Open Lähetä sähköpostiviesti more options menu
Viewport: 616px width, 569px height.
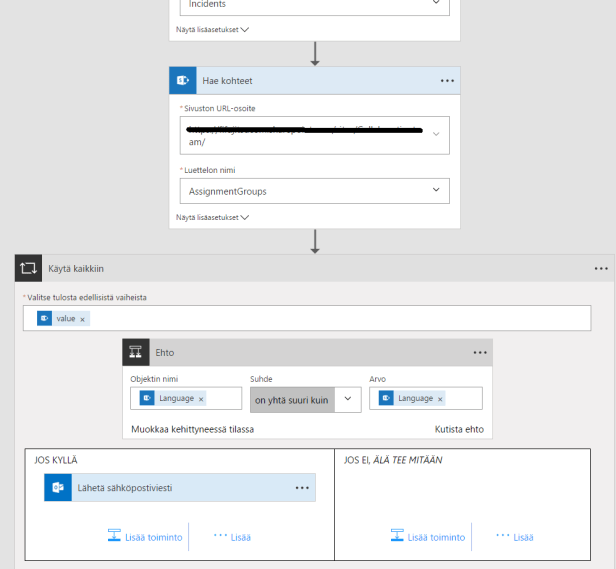tap(302, 488)
